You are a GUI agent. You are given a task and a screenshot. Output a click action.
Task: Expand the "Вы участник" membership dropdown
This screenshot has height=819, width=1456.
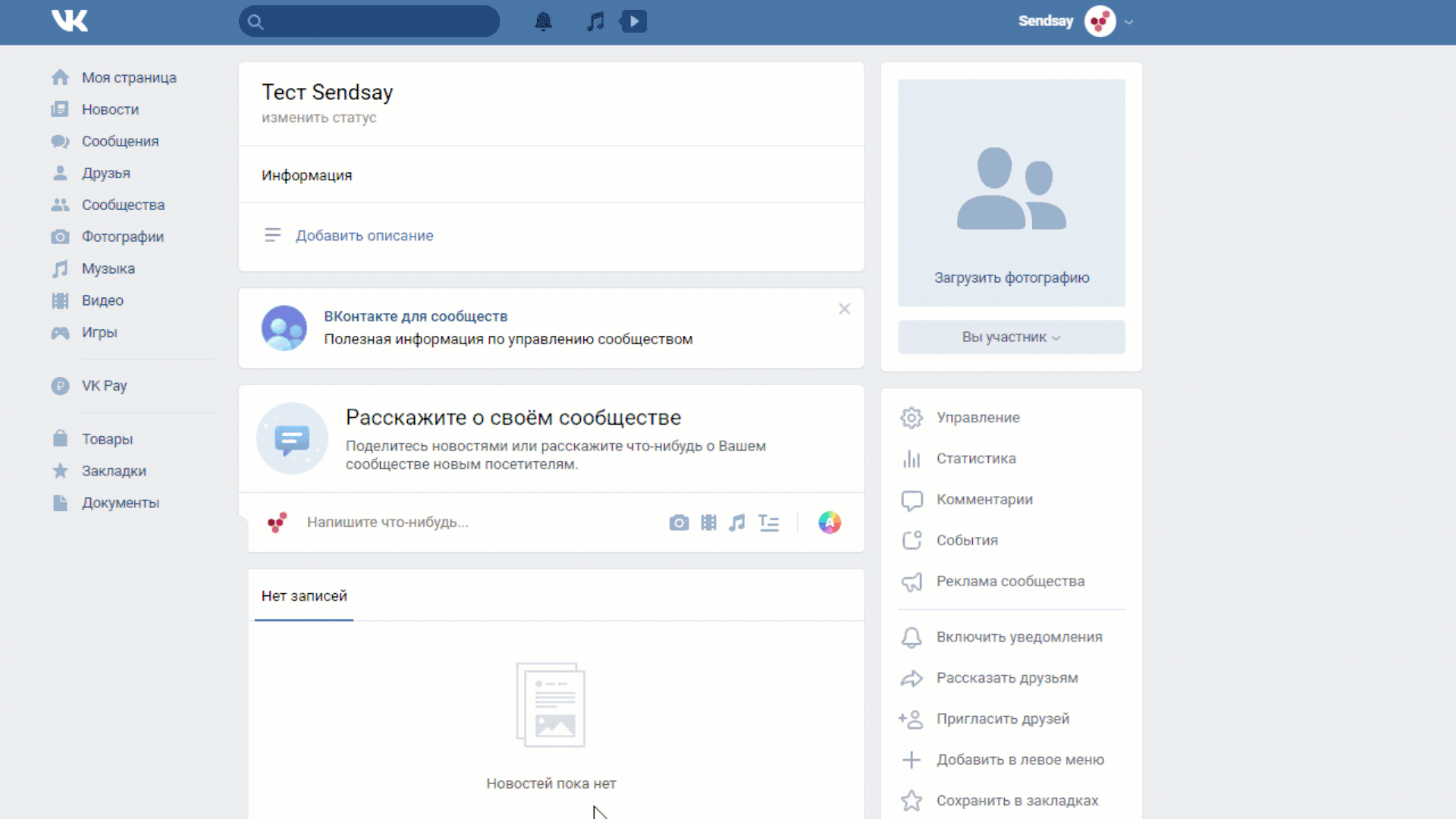(1011, 337)
